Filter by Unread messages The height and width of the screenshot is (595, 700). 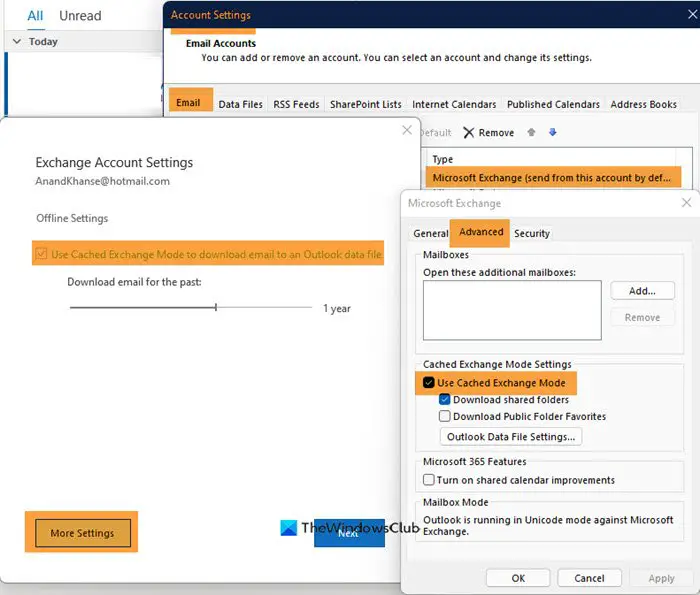tap(80, 16)
